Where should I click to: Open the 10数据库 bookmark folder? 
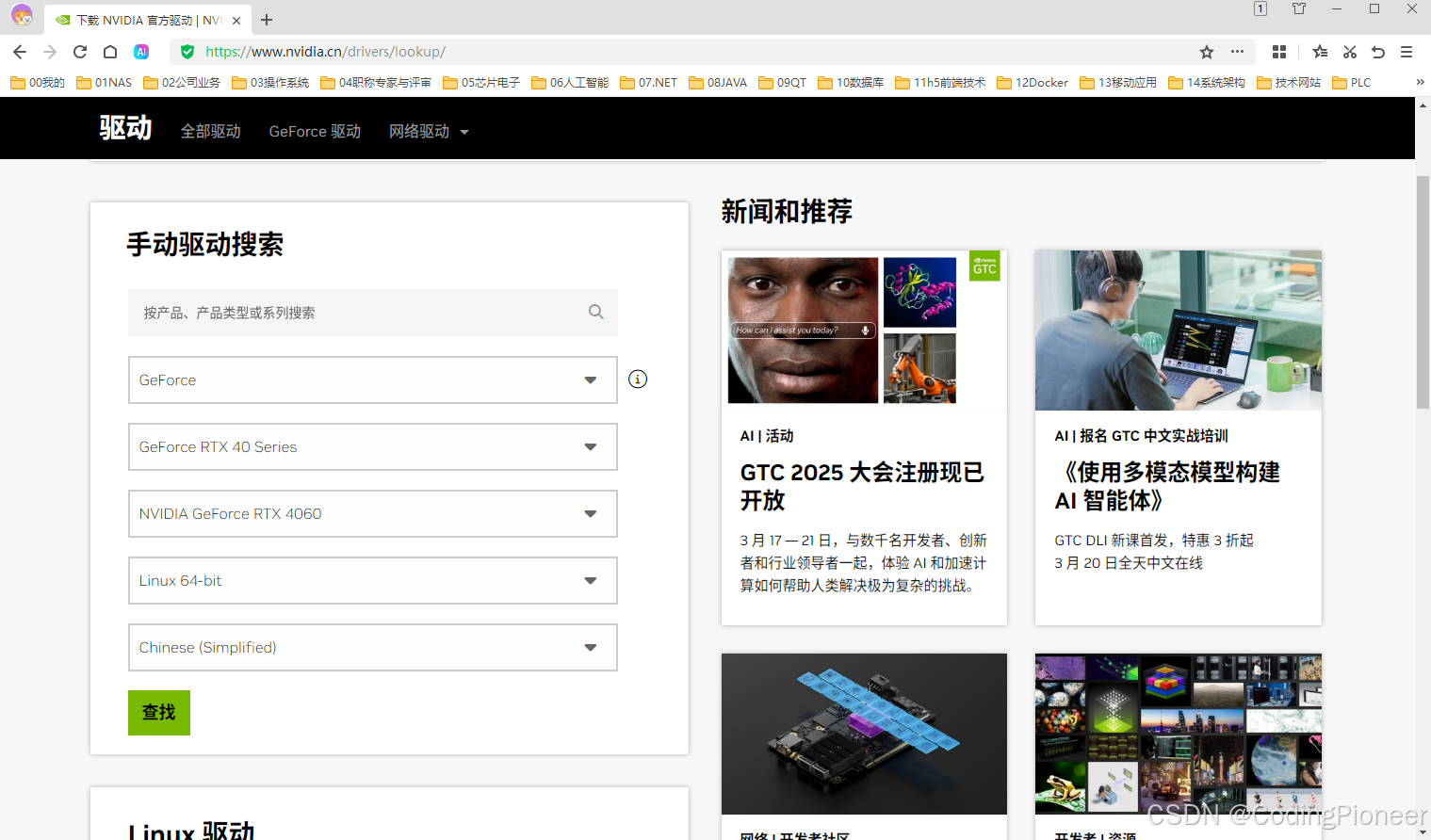tap(851, 83)
